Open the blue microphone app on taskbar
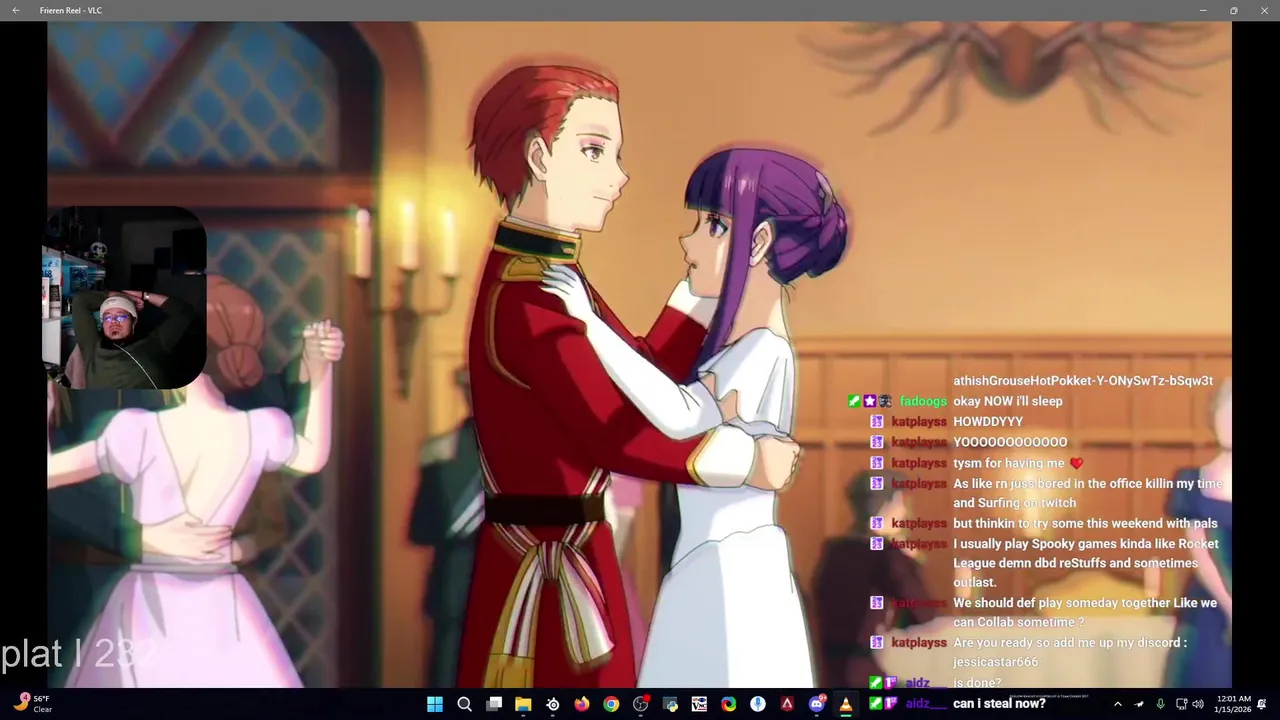 tap(758, 704)
